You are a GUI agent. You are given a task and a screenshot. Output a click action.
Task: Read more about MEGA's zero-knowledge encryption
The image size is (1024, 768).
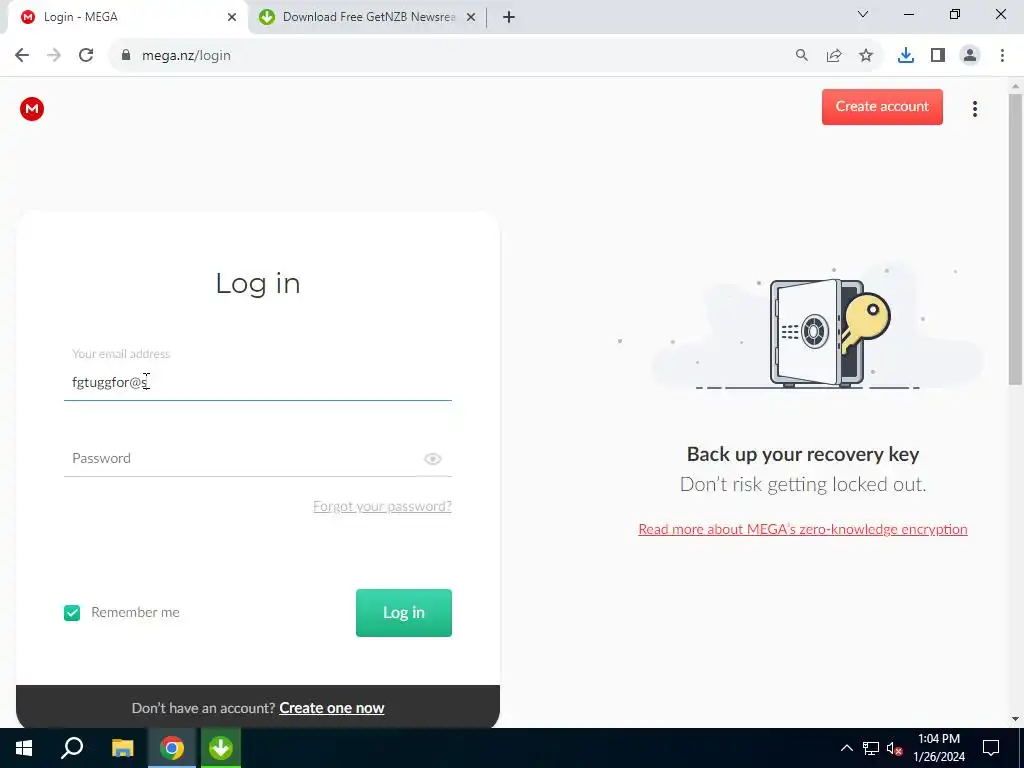click(803, 529)
